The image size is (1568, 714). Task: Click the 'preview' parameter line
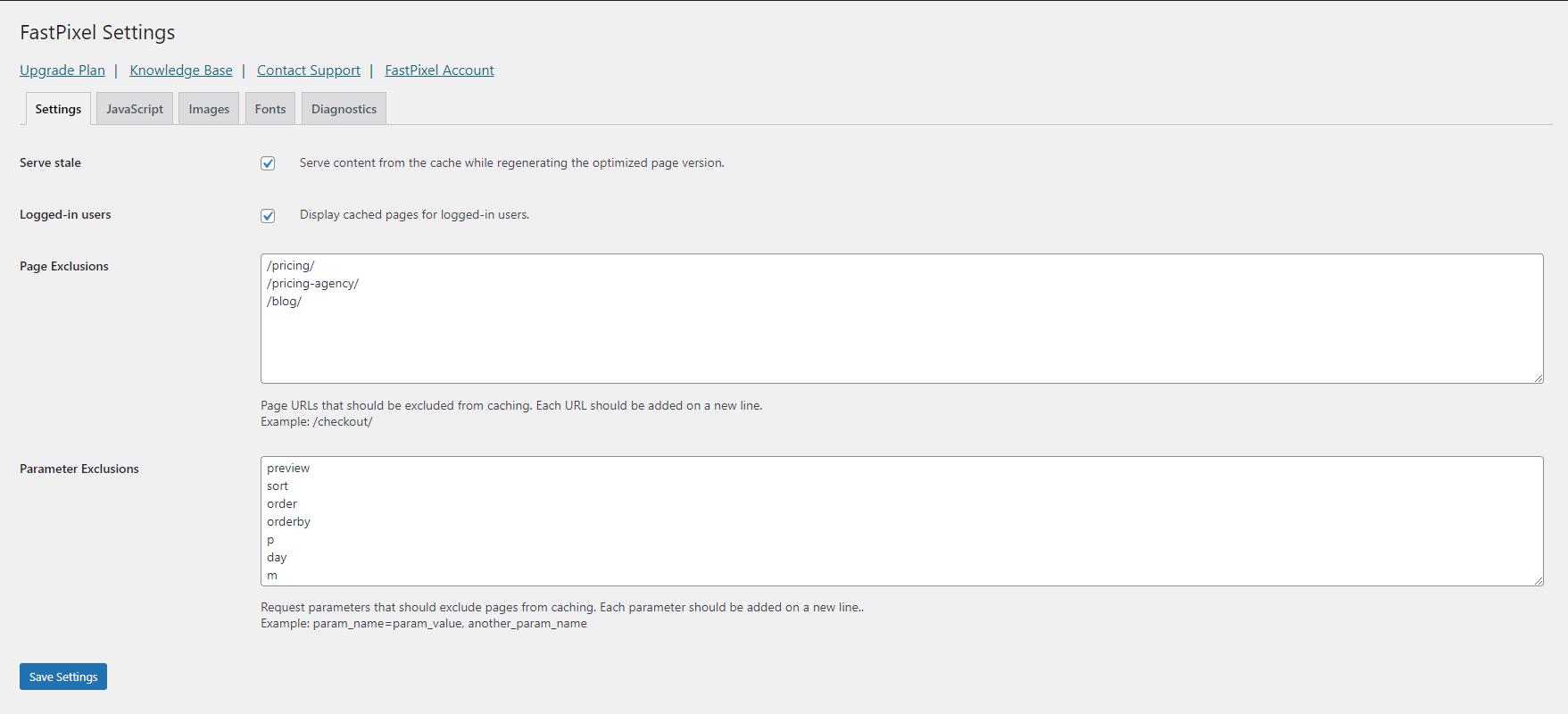pyautogui.click(x=288, y=469)
